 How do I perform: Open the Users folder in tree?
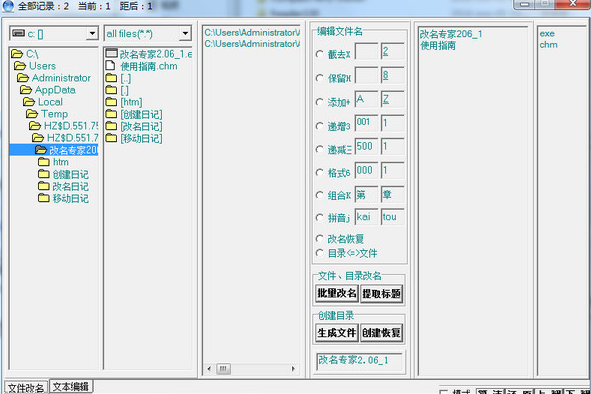click(x=35, y=66)
